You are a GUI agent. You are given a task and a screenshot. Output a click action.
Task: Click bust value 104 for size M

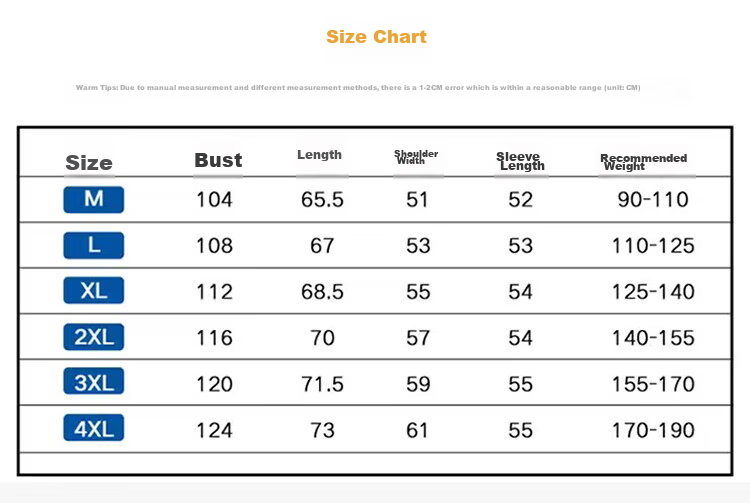214,199
